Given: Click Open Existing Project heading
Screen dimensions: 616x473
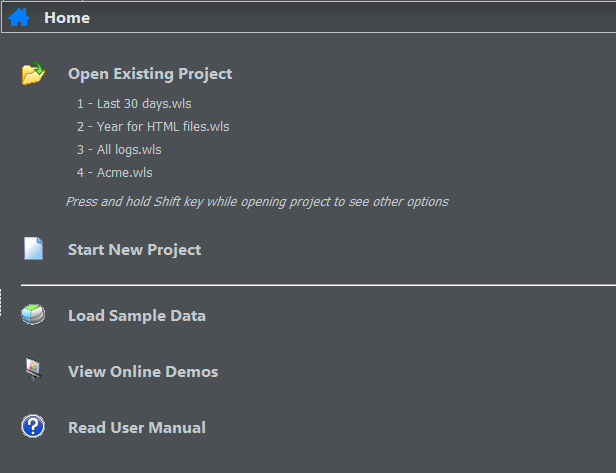Looking at the screenshot, I should pyautogui.click(x=150, y=73).
